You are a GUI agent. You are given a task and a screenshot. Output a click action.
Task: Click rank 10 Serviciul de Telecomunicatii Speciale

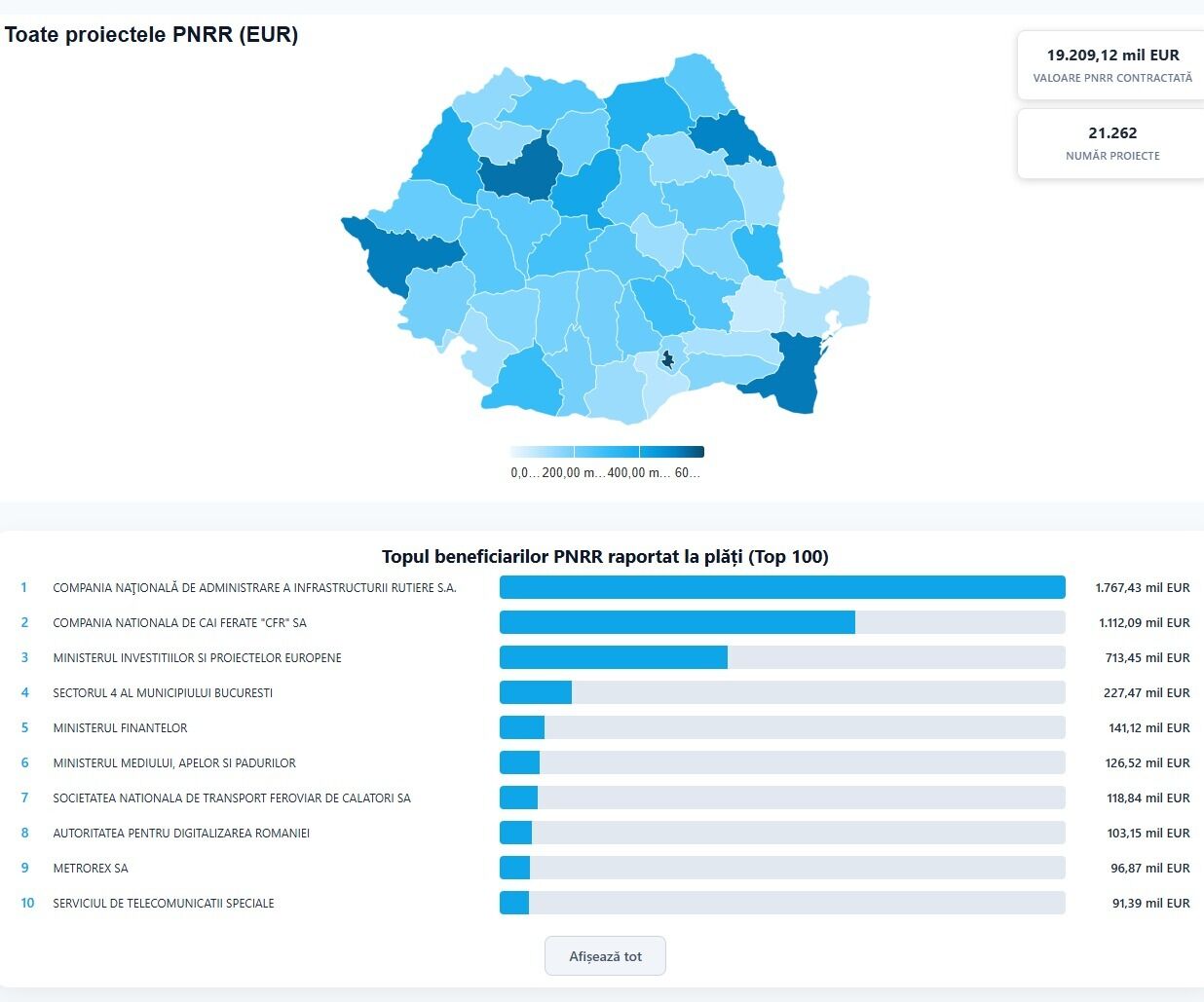(164, 904)
